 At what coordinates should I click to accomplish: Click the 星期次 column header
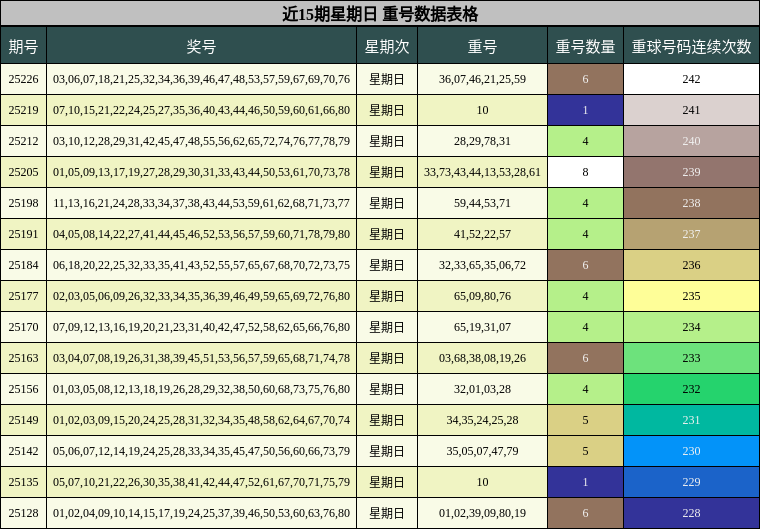[387, 46]
